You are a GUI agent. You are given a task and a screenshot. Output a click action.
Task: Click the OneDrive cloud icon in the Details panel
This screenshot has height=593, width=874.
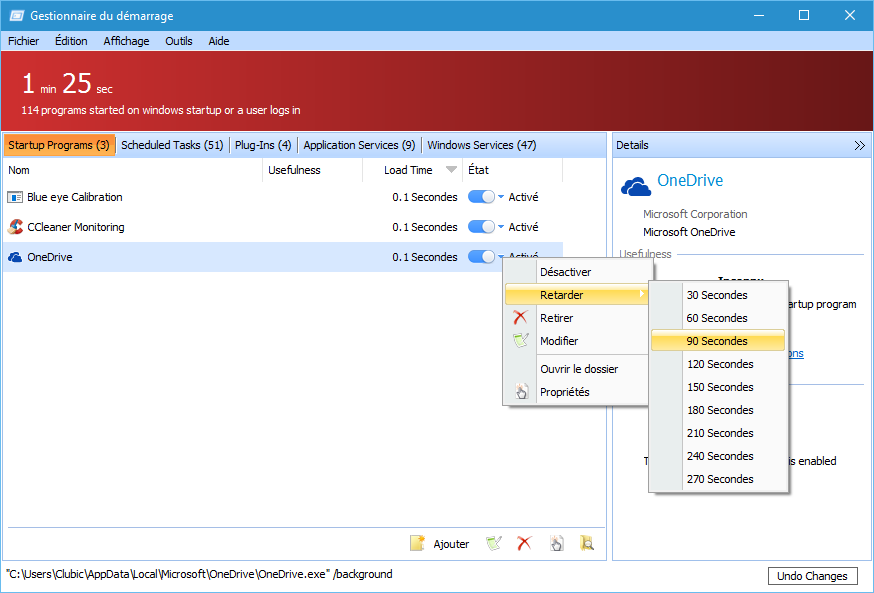pos(636,185)
